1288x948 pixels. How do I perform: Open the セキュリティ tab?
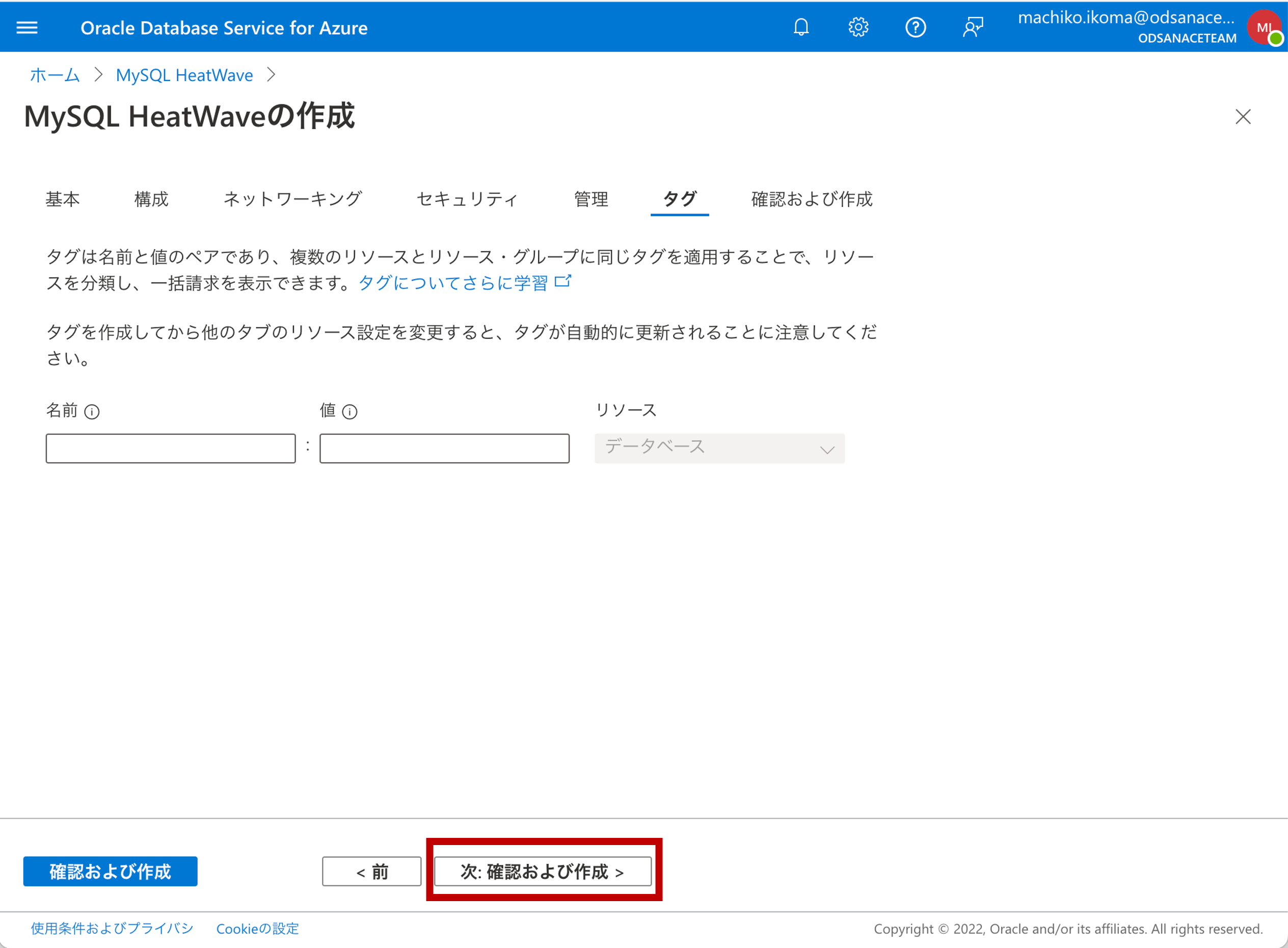pyautogui.click(x=467, y=199)
